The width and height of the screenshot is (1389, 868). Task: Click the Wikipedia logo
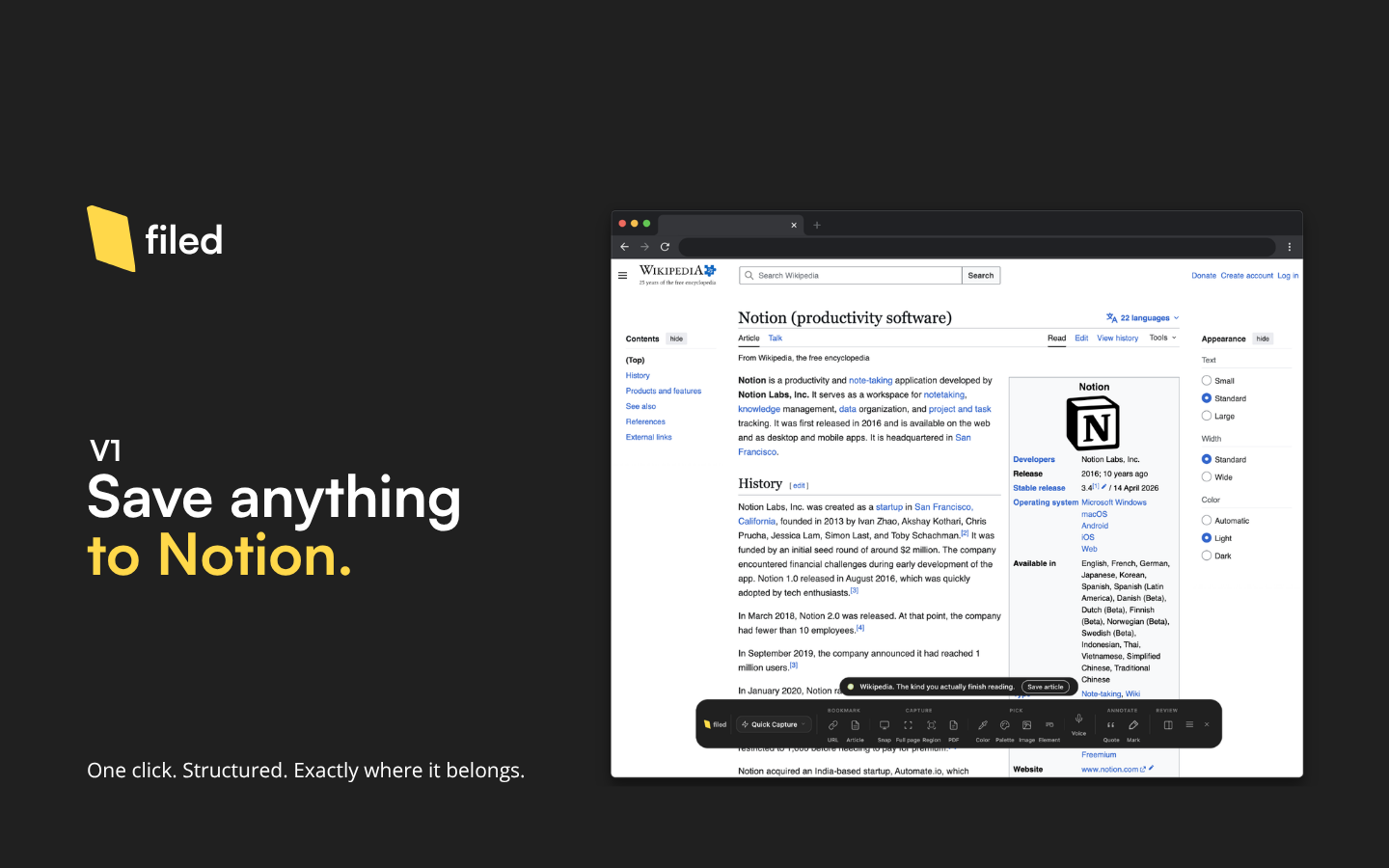point(677,275)
